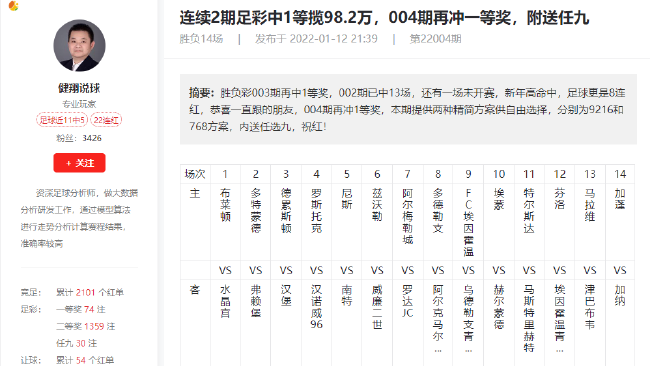Click home team 多德勒支
650x366 pixels.
pyautogui.click(x=438, y=211)
